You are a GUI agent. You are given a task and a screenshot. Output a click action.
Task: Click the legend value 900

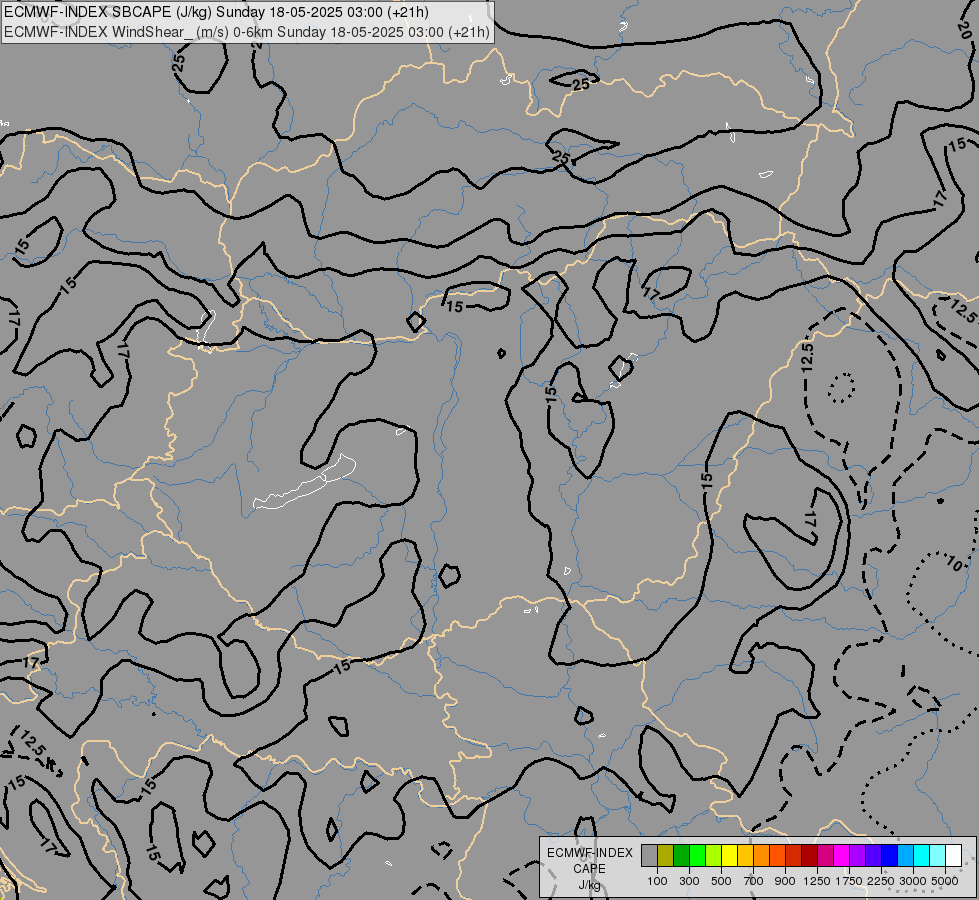(785, 881)
